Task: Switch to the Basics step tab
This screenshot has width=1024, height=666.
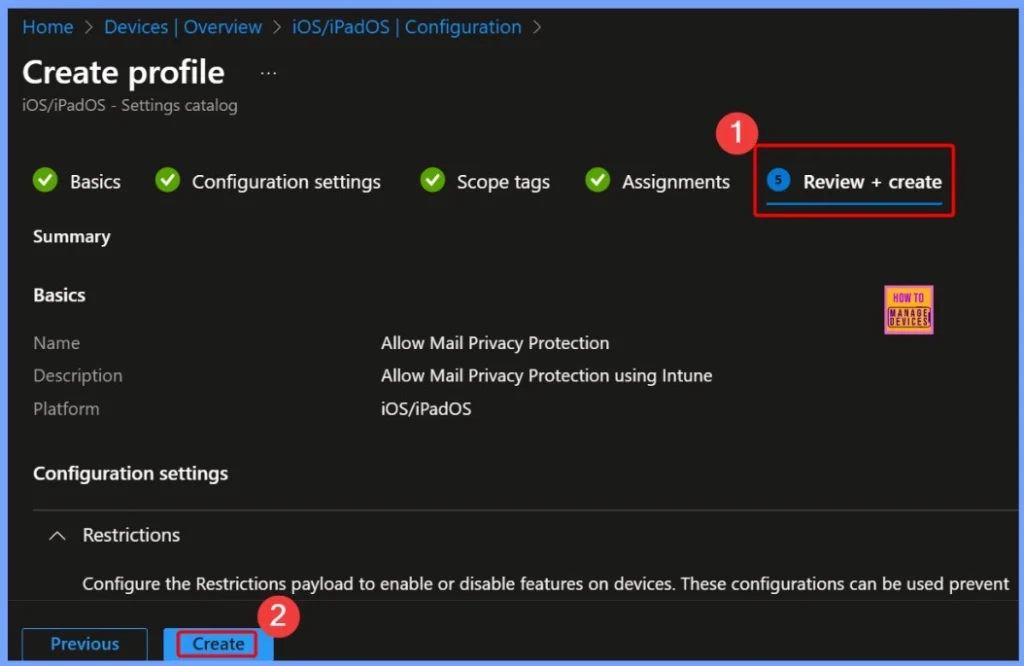Action: (95, 181)
